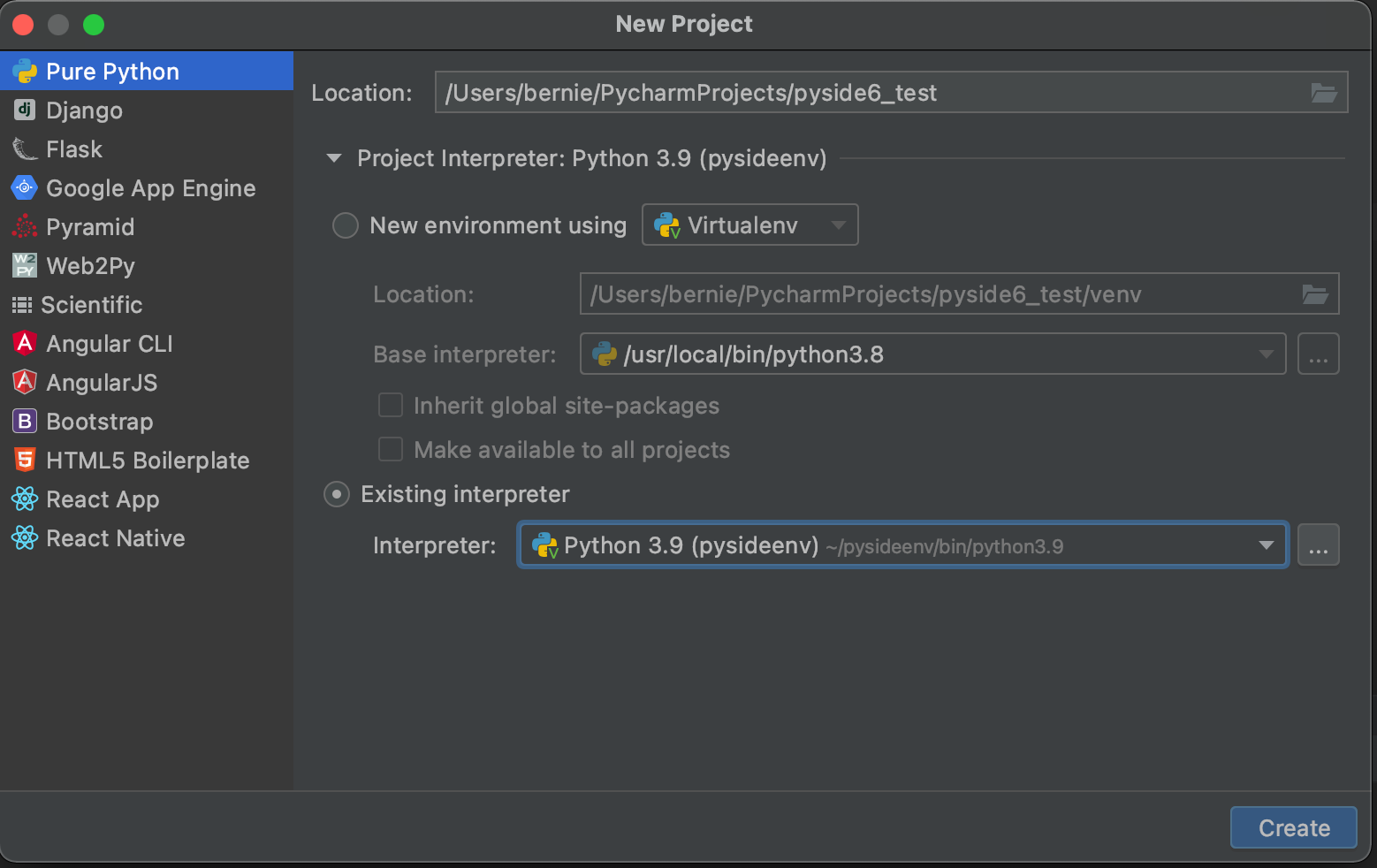Screen dimensions: 1377x868
Task: Select the Existing interpreter radio button
Action: 337,494
